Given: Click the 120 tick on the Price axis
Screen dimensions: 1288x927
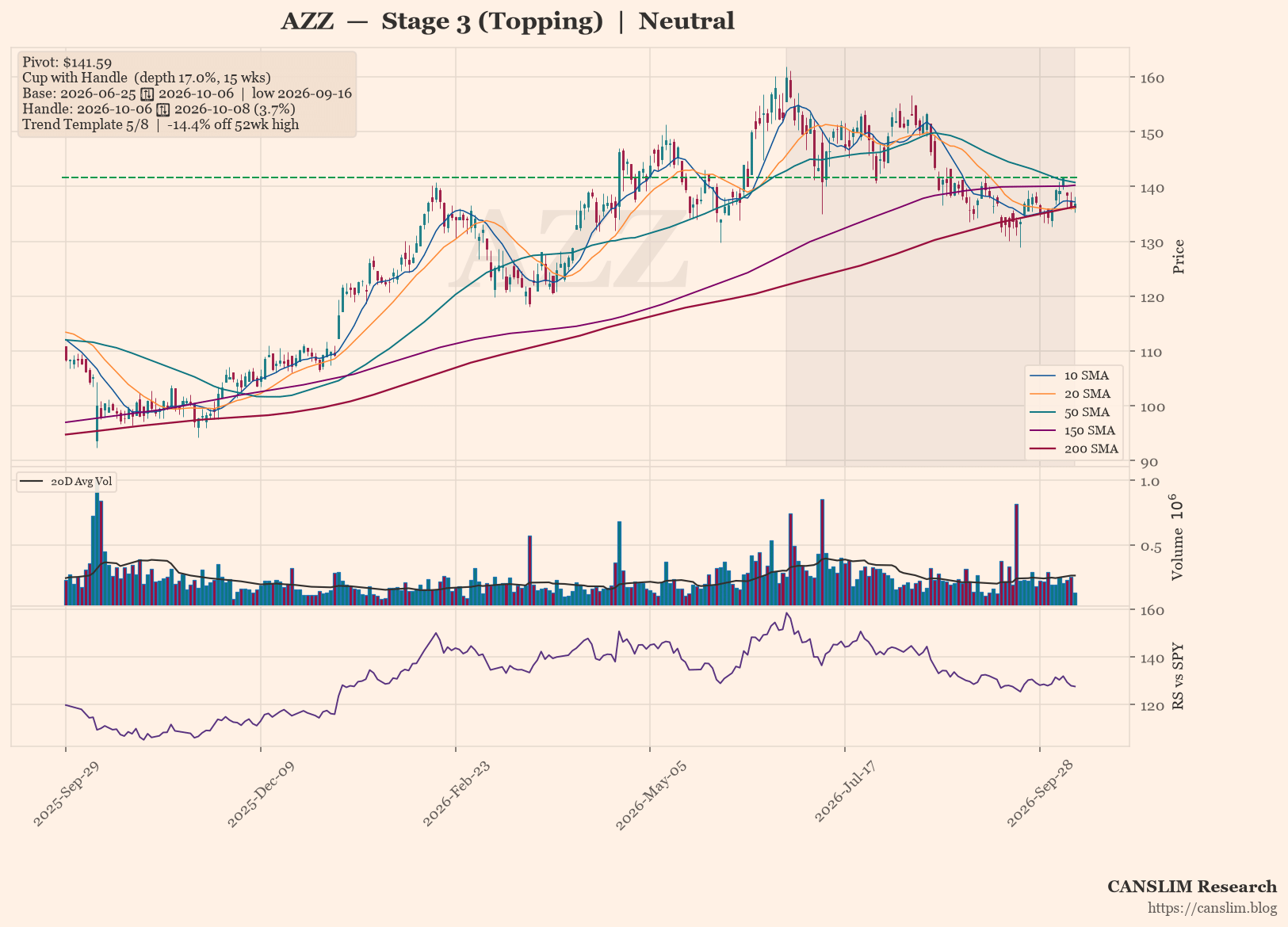Looking at the screenshot, I should [1152, 297].
